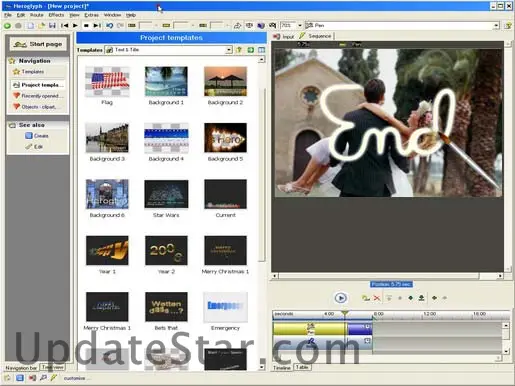Click the New document toolbar icon
The image size is (515, 386).
30,25
